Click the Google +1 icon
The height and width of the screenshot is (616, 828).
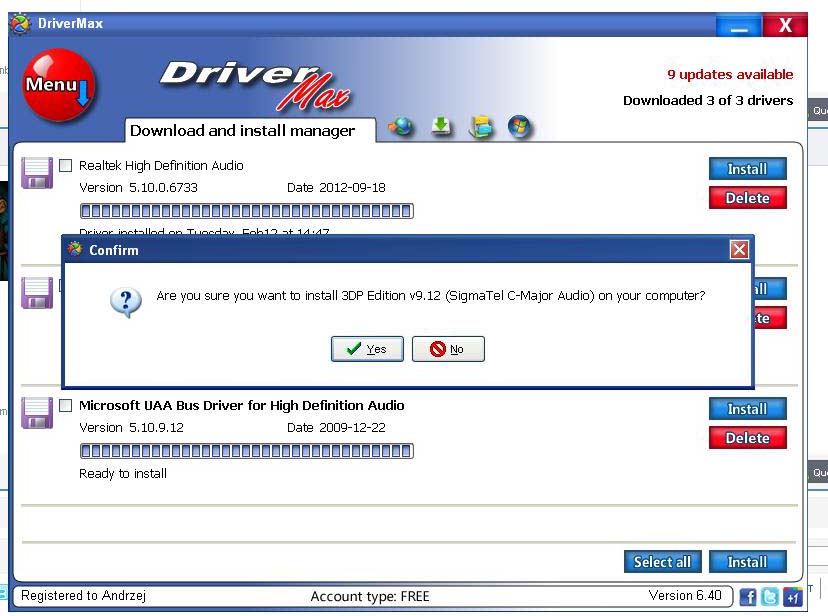(793, 597)
